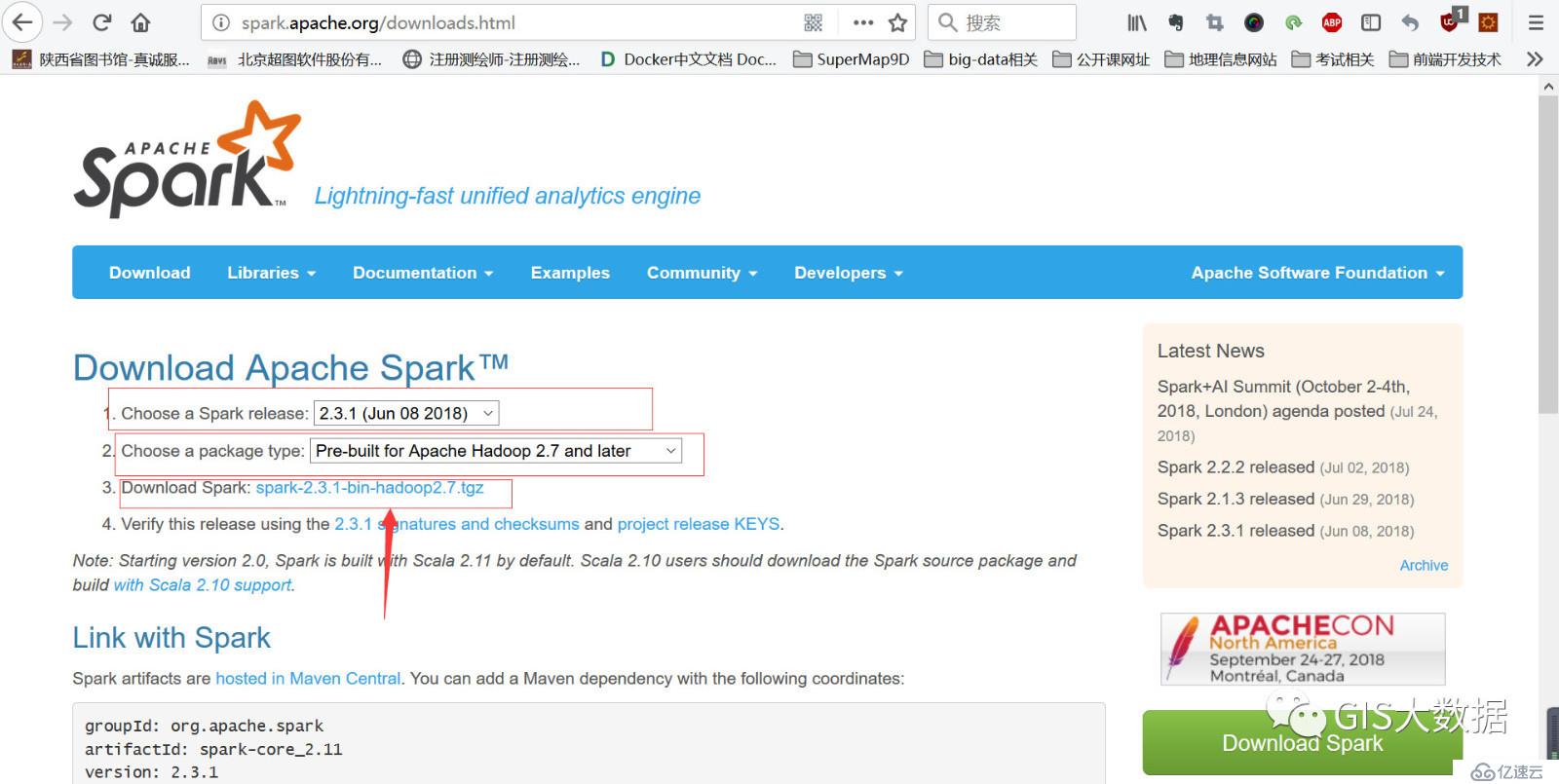Image resolution: width=1559 pixels, height=784 pixels.
Task: Open the uBlock Origin shield extension
Action: click(1450, 21)
